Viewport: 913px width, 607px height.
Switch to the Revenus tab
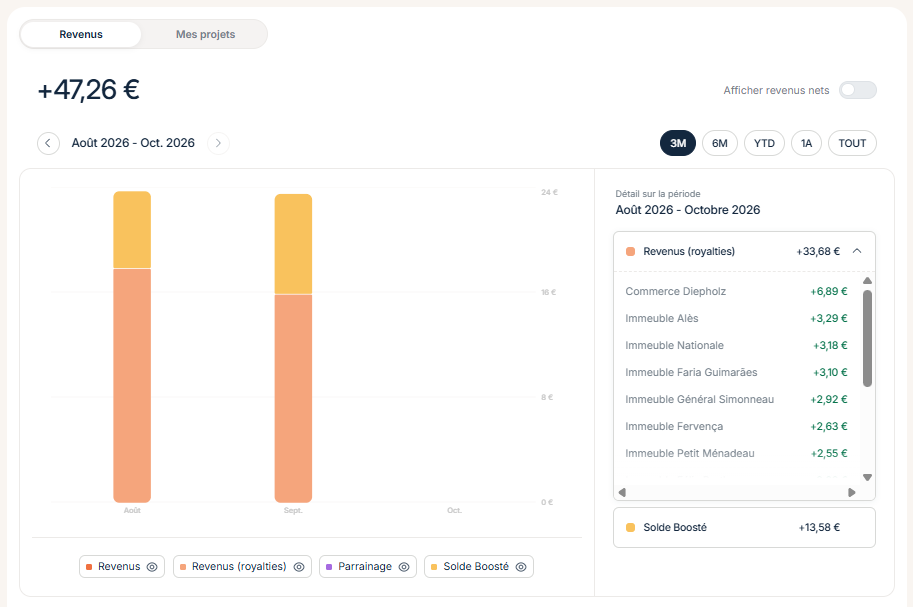pos(81,34)
